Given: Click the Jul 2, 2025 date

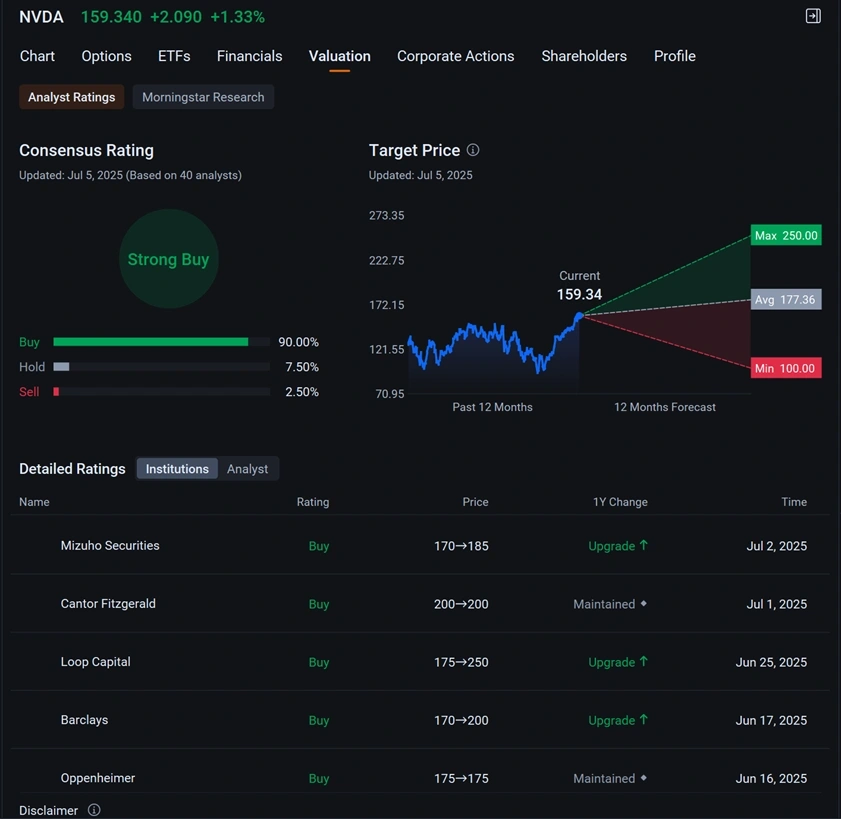Looking at the screenshot, I should coord(777,546).
